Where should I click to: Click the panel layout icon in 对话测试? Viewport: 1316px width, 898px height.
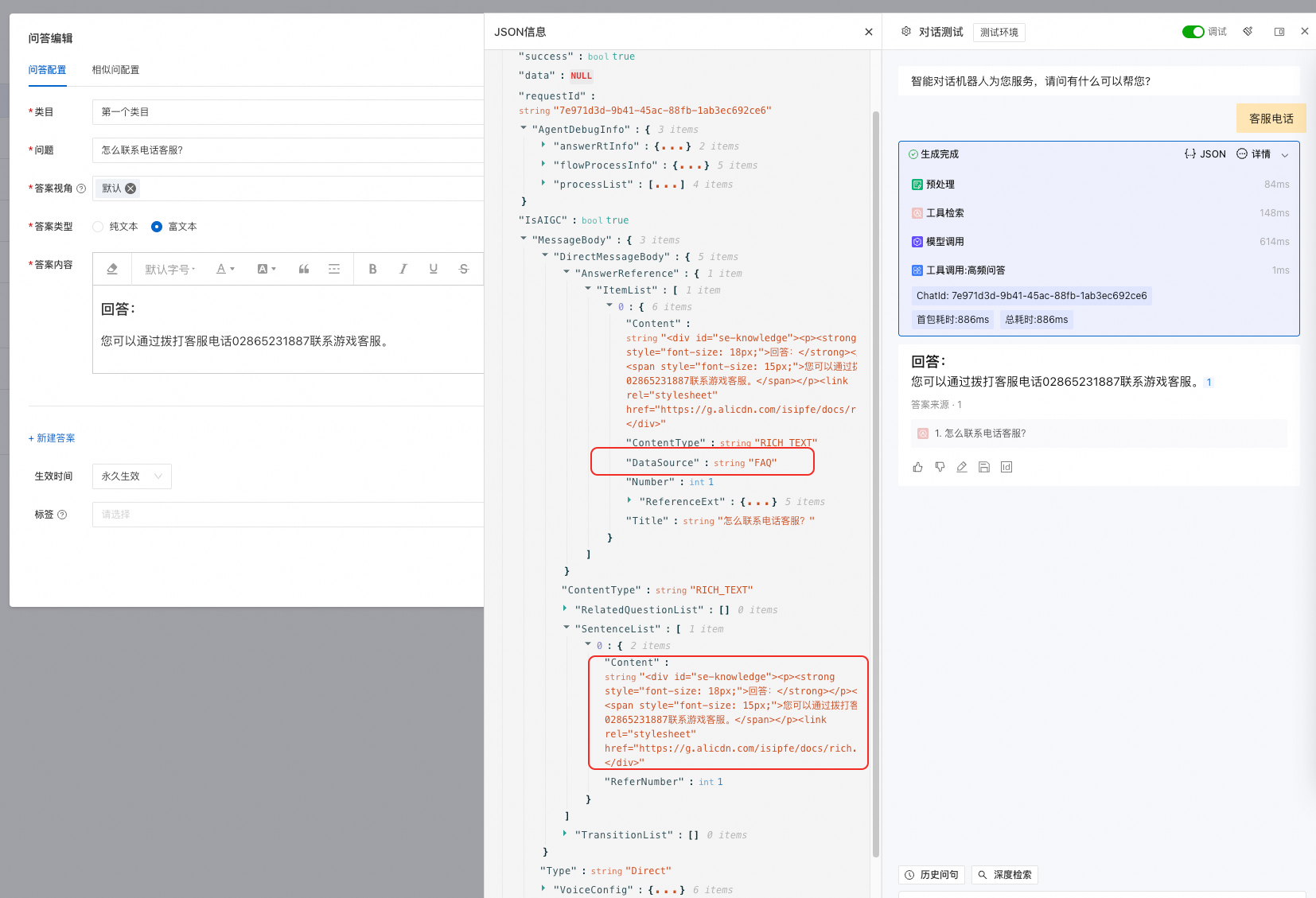click(1279, 32)
